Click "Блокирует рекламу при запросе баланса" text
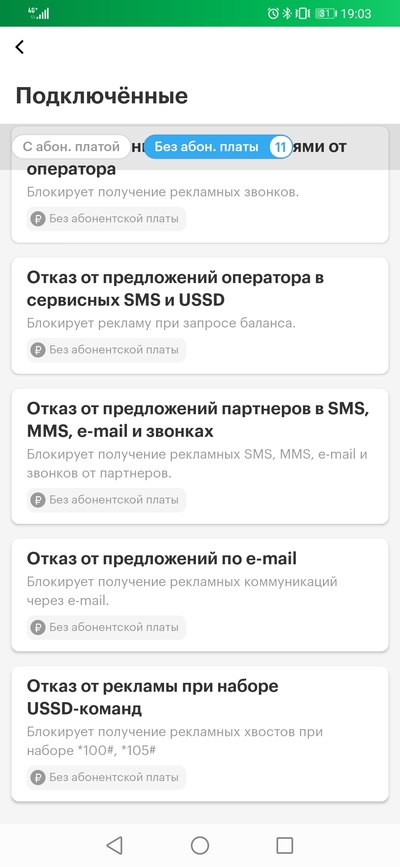 tap(161, 323)
